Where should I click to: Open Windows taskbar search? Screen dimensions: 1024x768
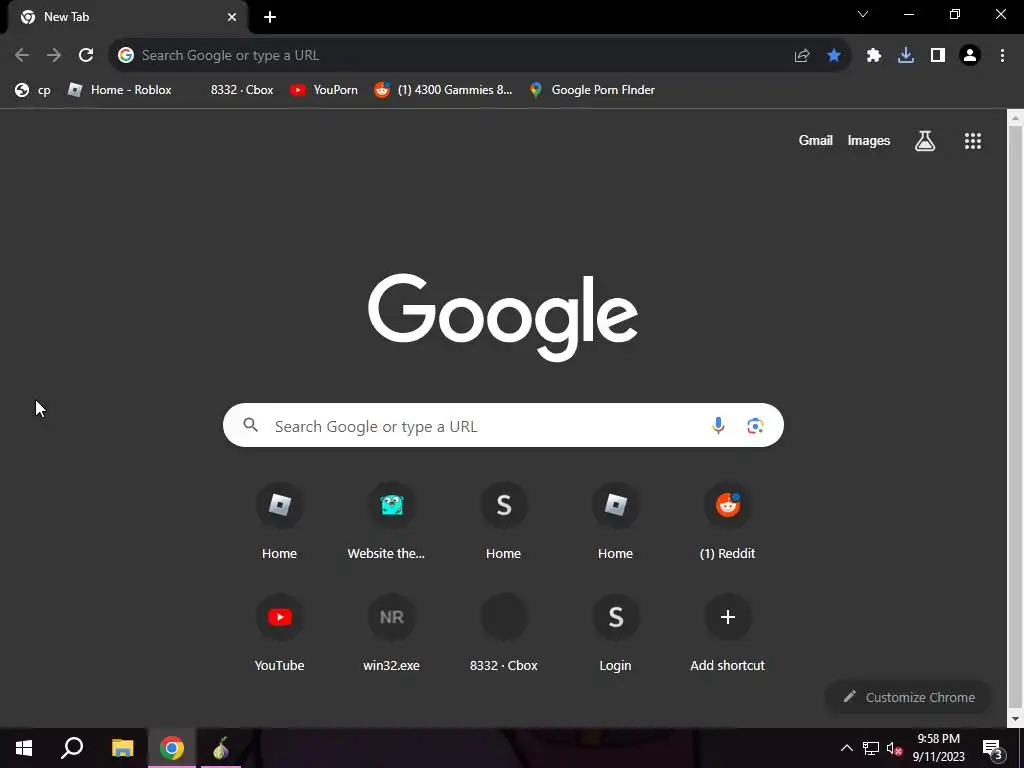pos(72,748)
